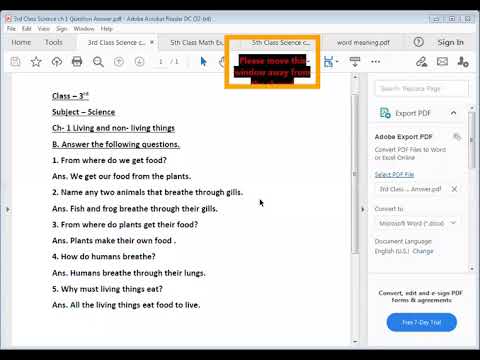Expand the left navigation pane arrow
Image resolution: width=480 pixels, height=360 pixels.
[x=8, y=210]
